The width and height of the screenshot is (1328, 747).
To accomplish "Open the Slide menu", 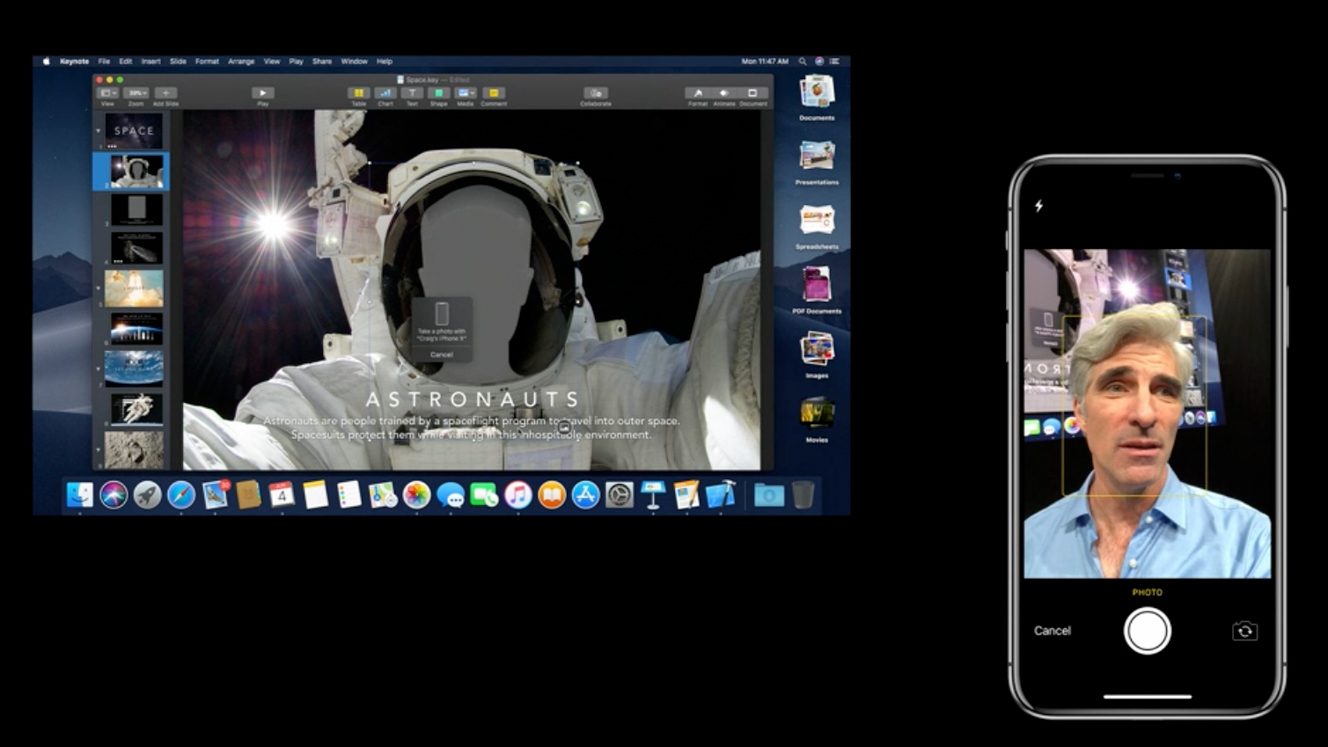I will (x=178, y=61).
